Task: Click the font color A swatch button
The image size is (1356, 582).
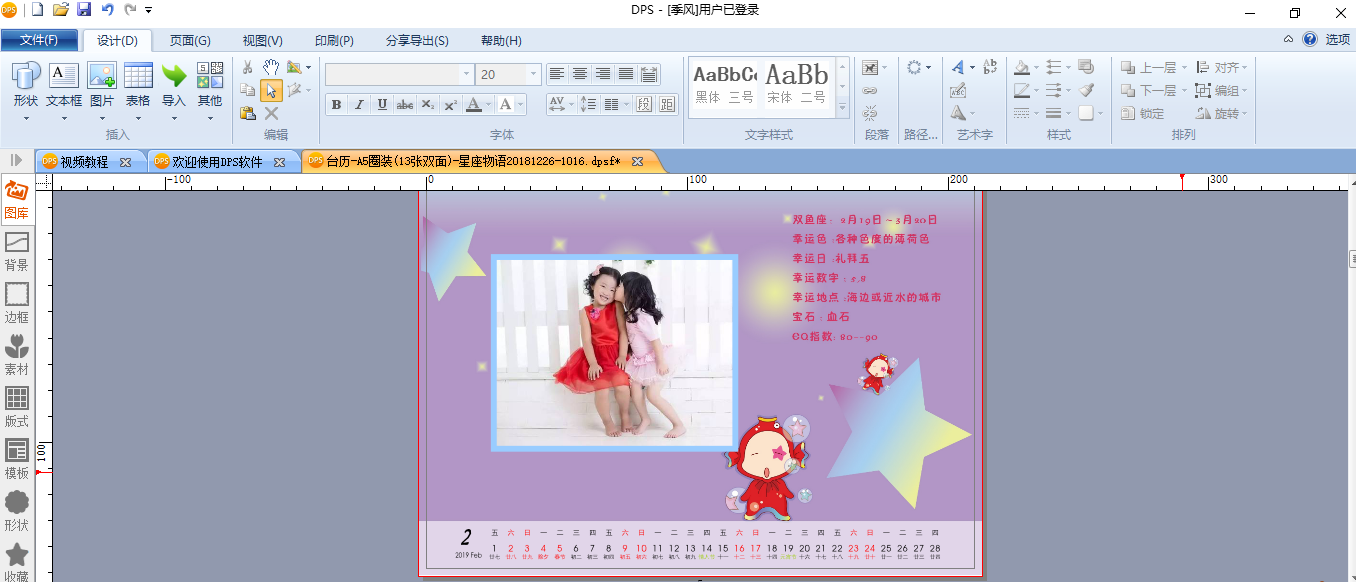Action: pos(473,105)
